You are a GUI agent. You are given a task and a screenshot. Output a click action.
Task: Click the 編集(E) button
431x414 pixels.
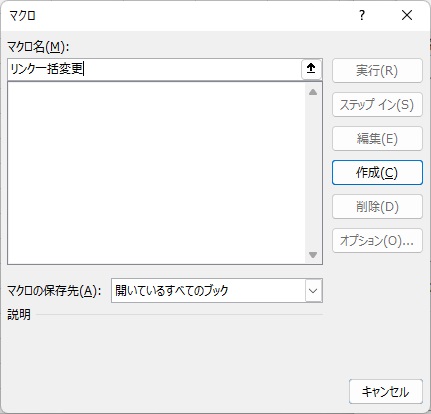tap(377, 139)
